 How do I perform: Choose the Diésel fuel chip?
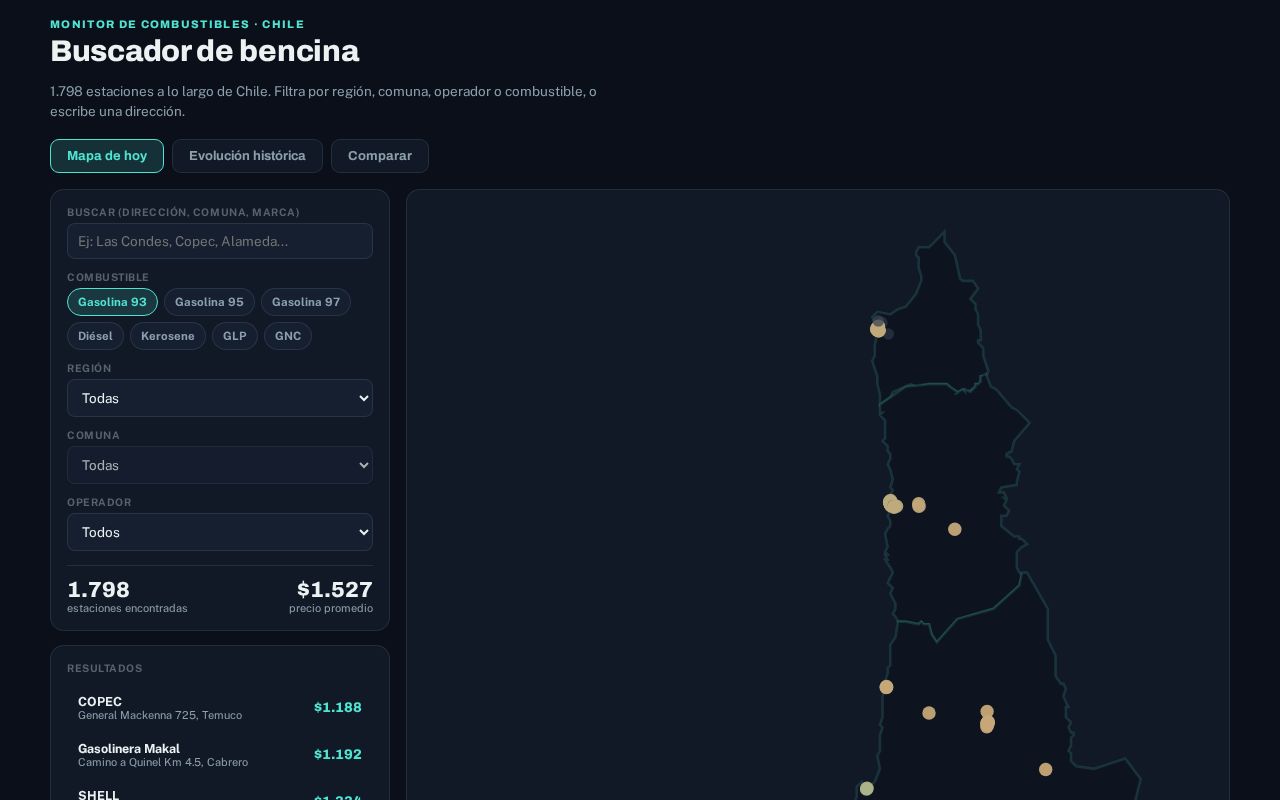pyautogui.click(x=95, y=336)
